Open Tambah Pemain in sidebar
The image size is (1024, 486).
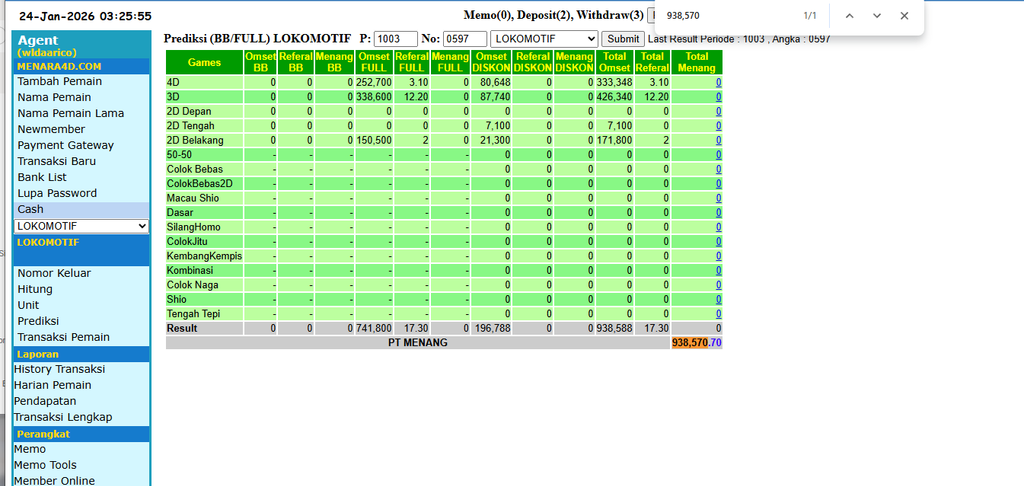point(59,82)
